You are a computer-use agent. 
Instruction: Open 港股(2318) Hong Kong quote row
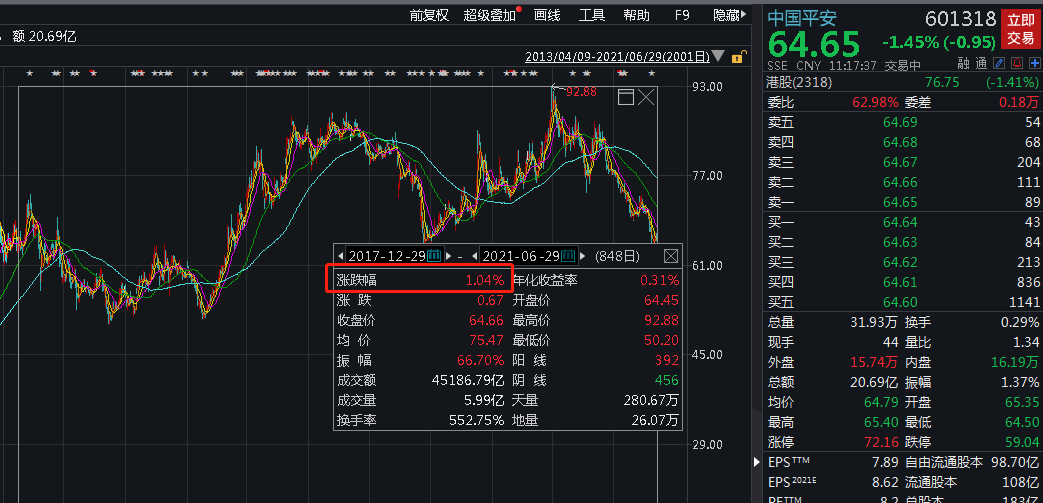903,83
